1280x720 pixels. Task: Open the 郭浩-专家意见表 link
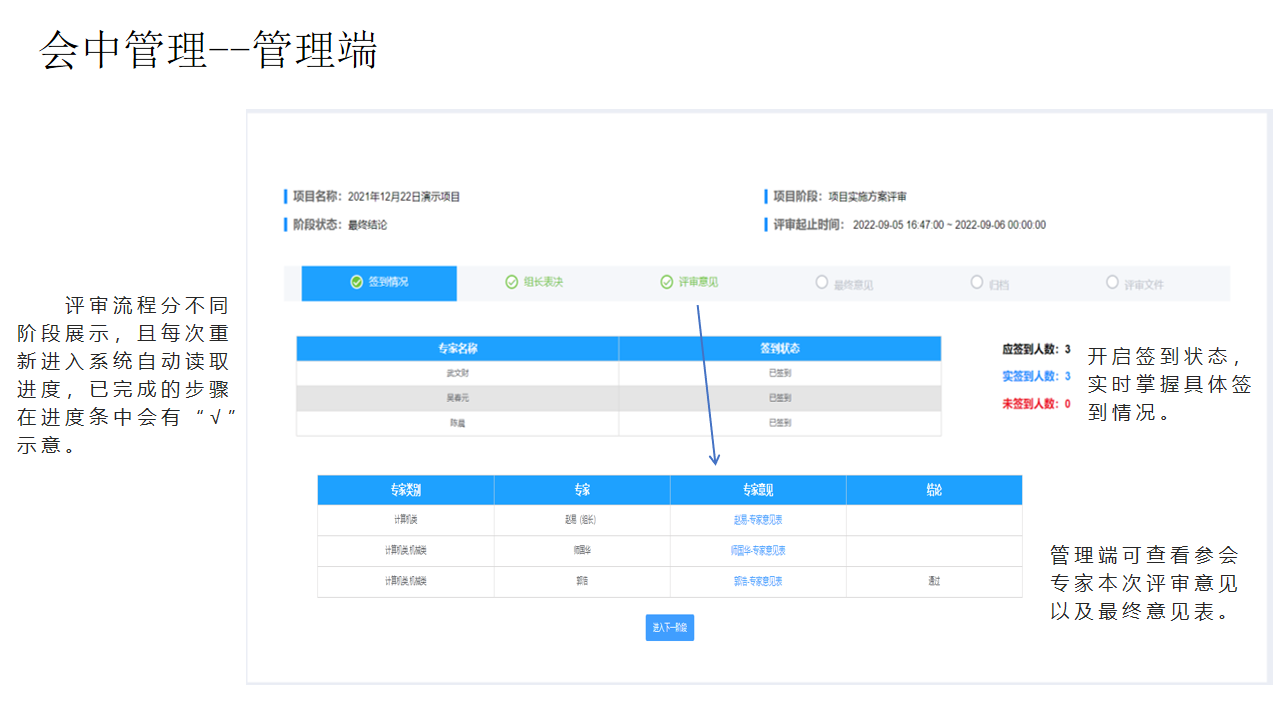pyautogui.click(x=758, y=581)
